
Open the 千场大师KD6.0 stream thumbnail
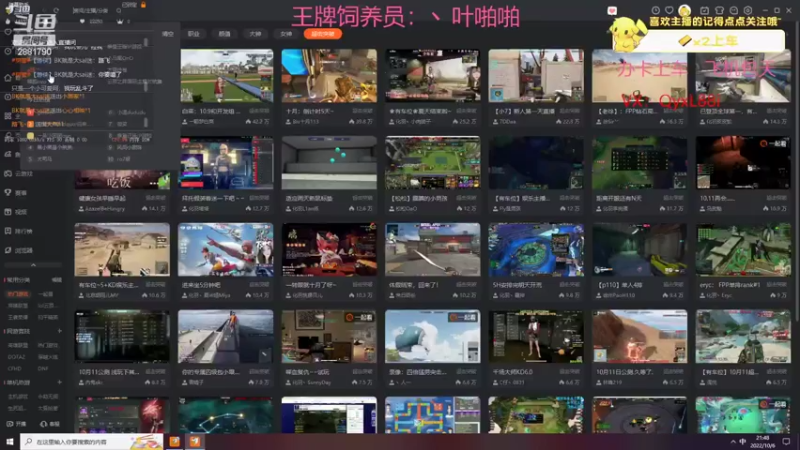[x=536, y=336]
